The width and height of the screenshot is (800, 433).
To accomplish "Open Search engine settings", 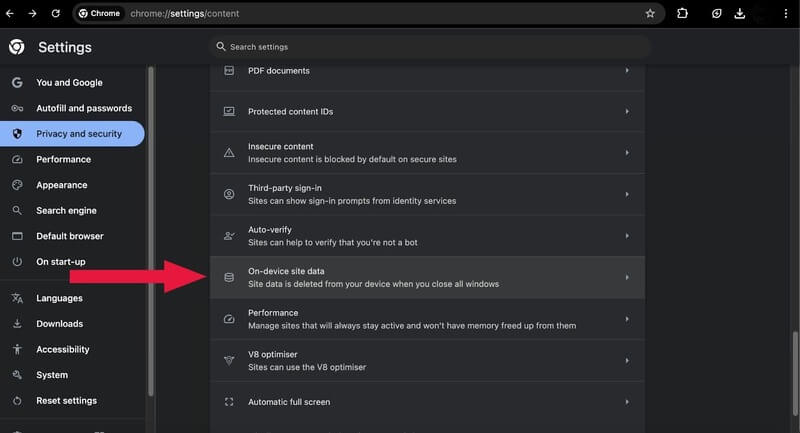I will [72, 210].
